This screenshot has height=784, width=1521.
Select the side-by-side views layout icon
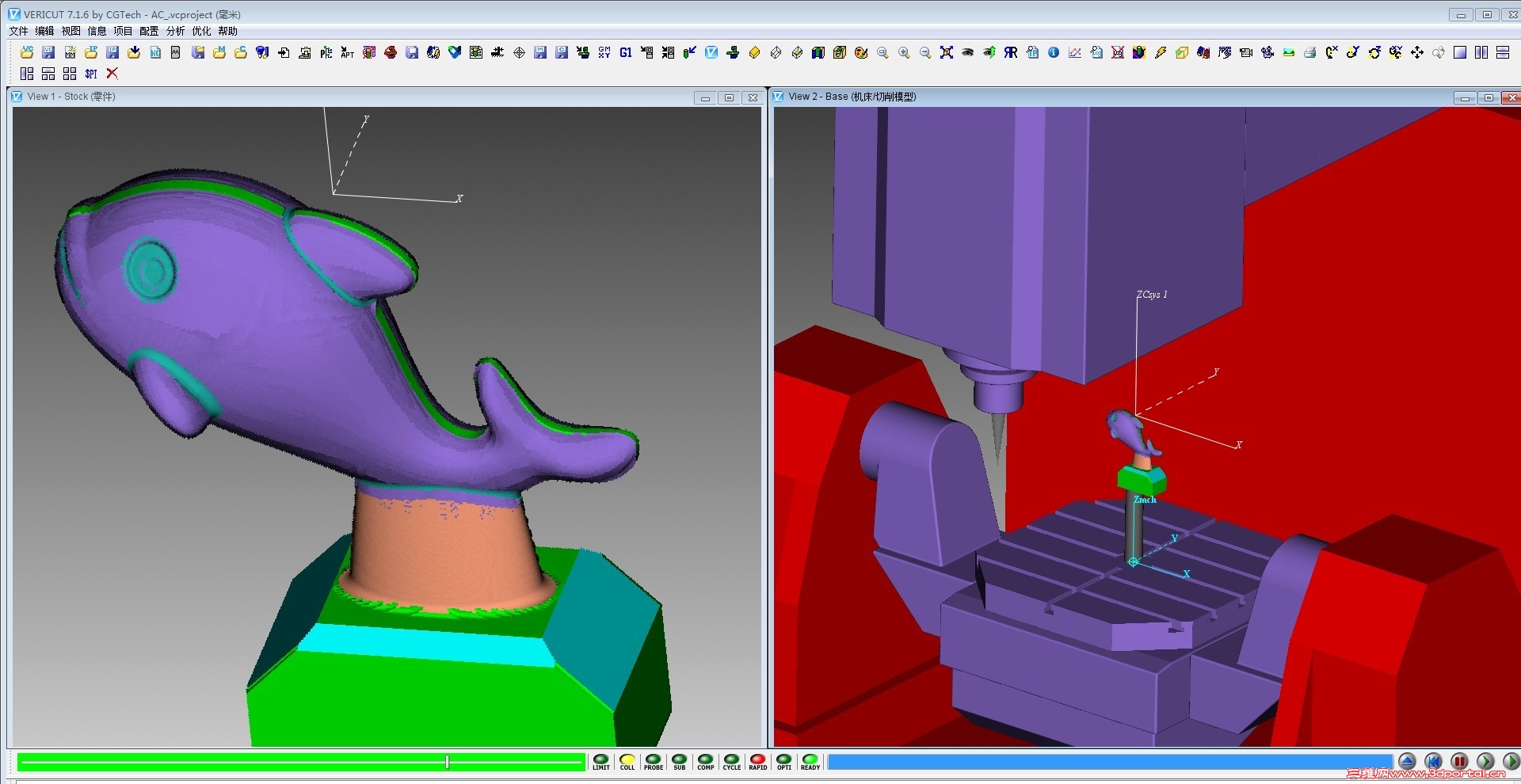(1481, 52)
